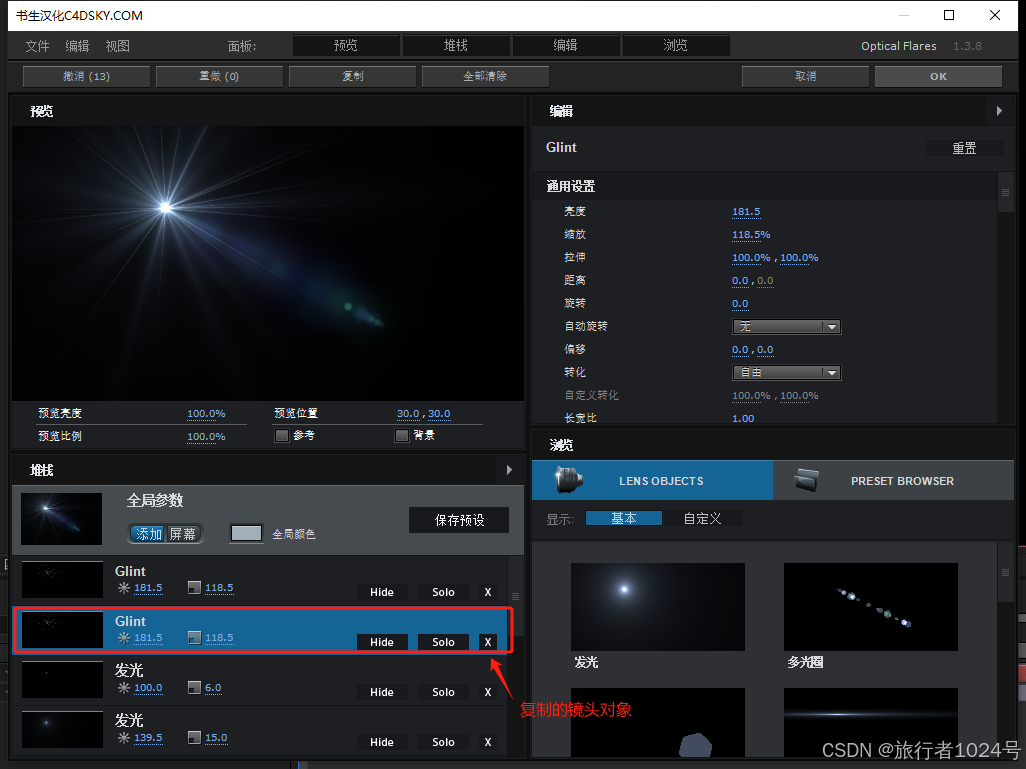Switch to the PRESET BROWSER tab

pyautogui.click(x=894, y=480)
